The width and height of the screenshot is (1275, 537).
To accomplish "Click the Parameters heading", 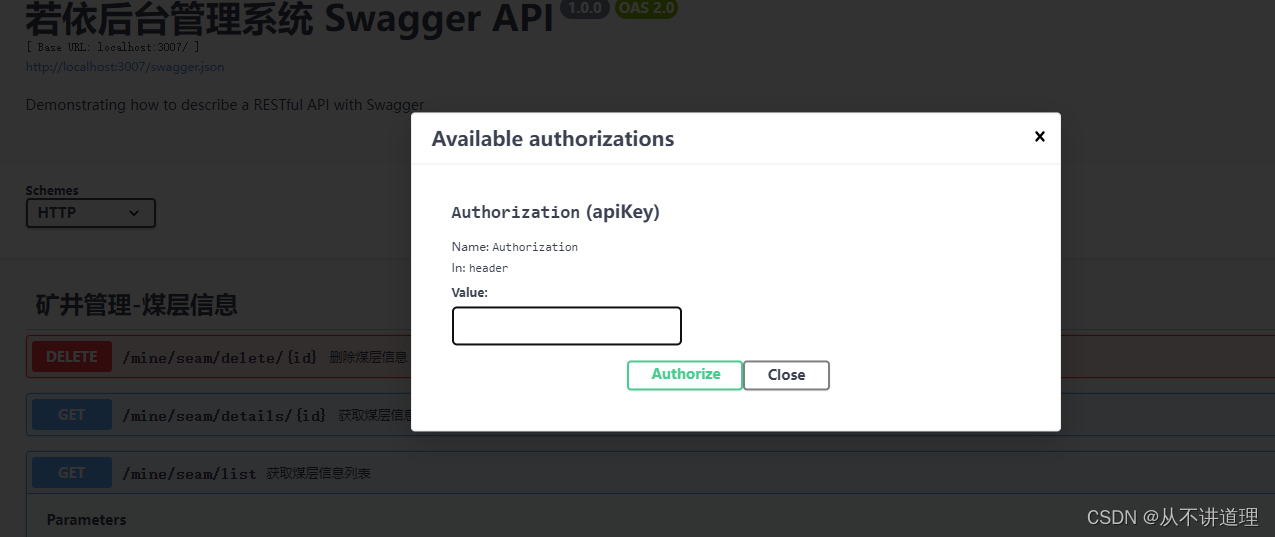I will (x=87, y=520).
